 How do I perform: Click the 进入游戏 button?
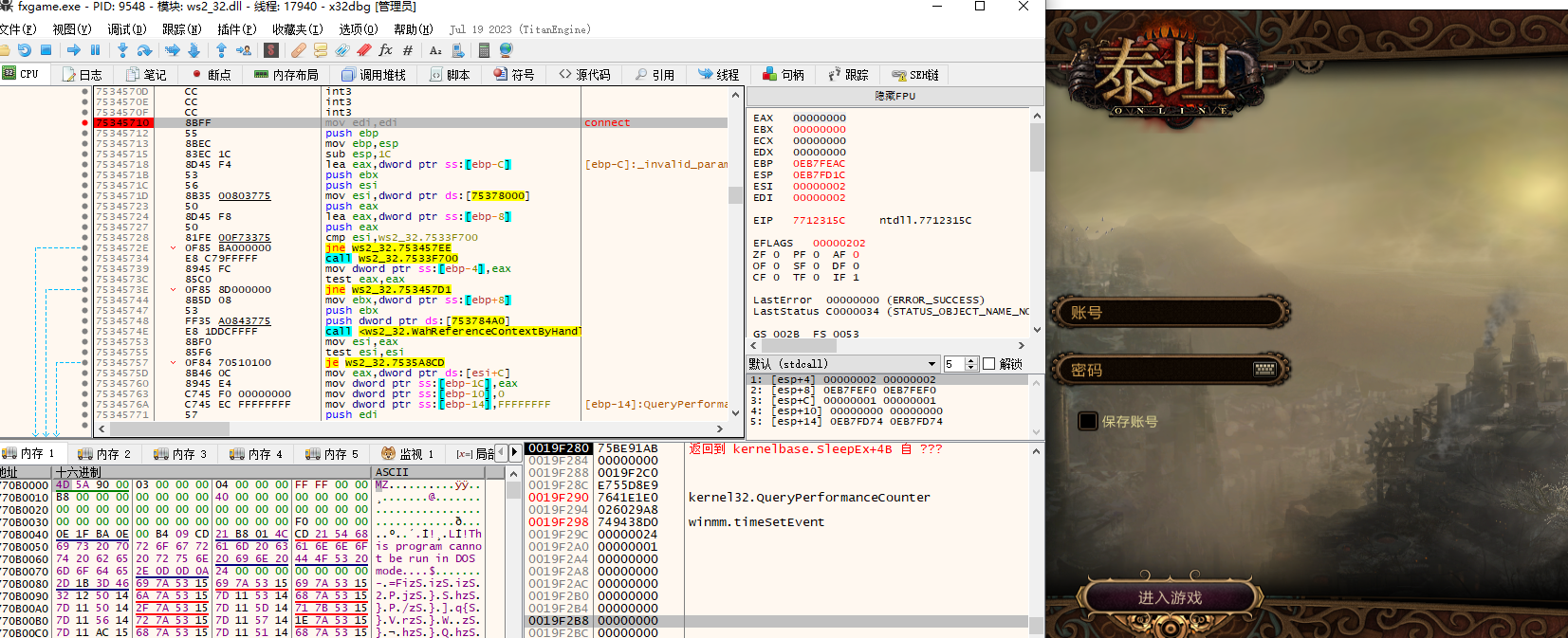click(x=1170, y=597)
